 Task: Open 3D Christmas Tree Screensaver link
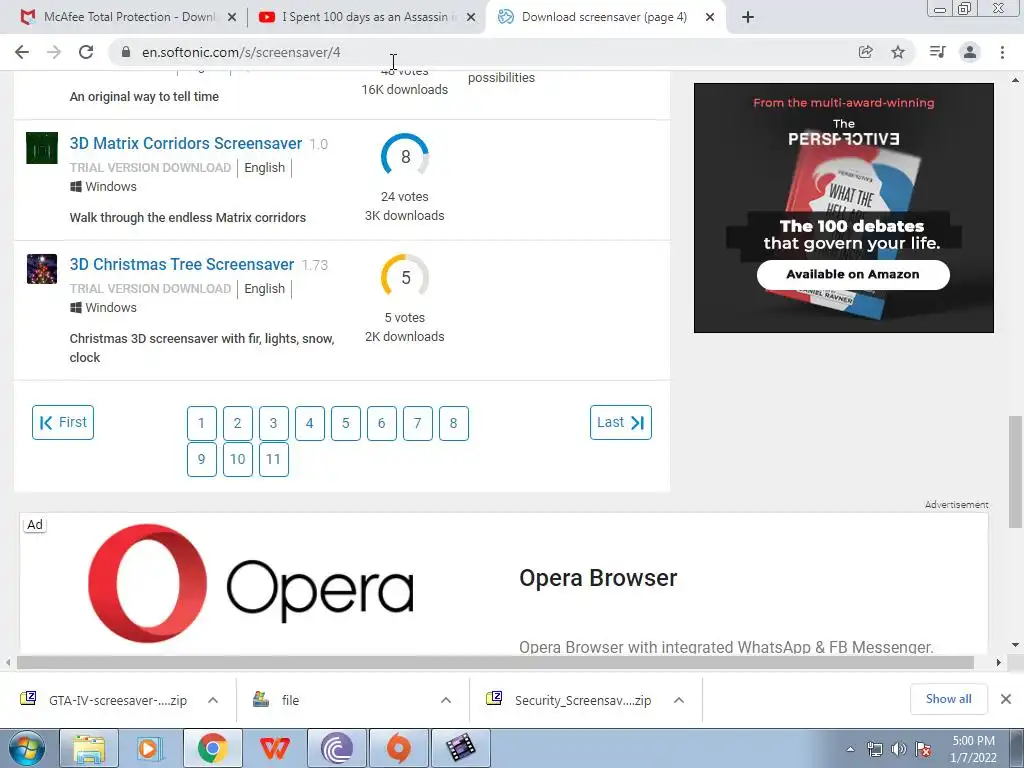tap(182, 264)
